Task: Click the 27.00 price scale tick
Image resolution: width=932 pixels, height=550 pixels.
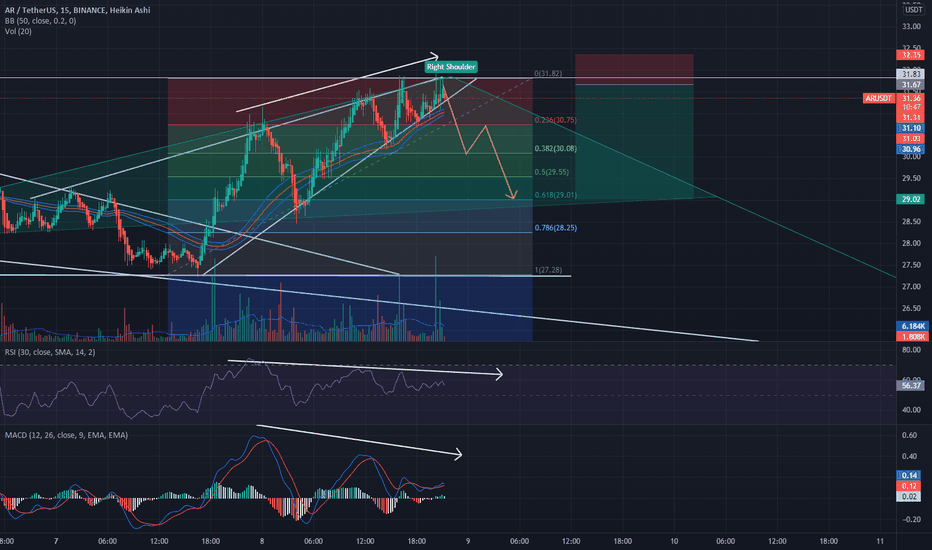Action: click(911, 287)
